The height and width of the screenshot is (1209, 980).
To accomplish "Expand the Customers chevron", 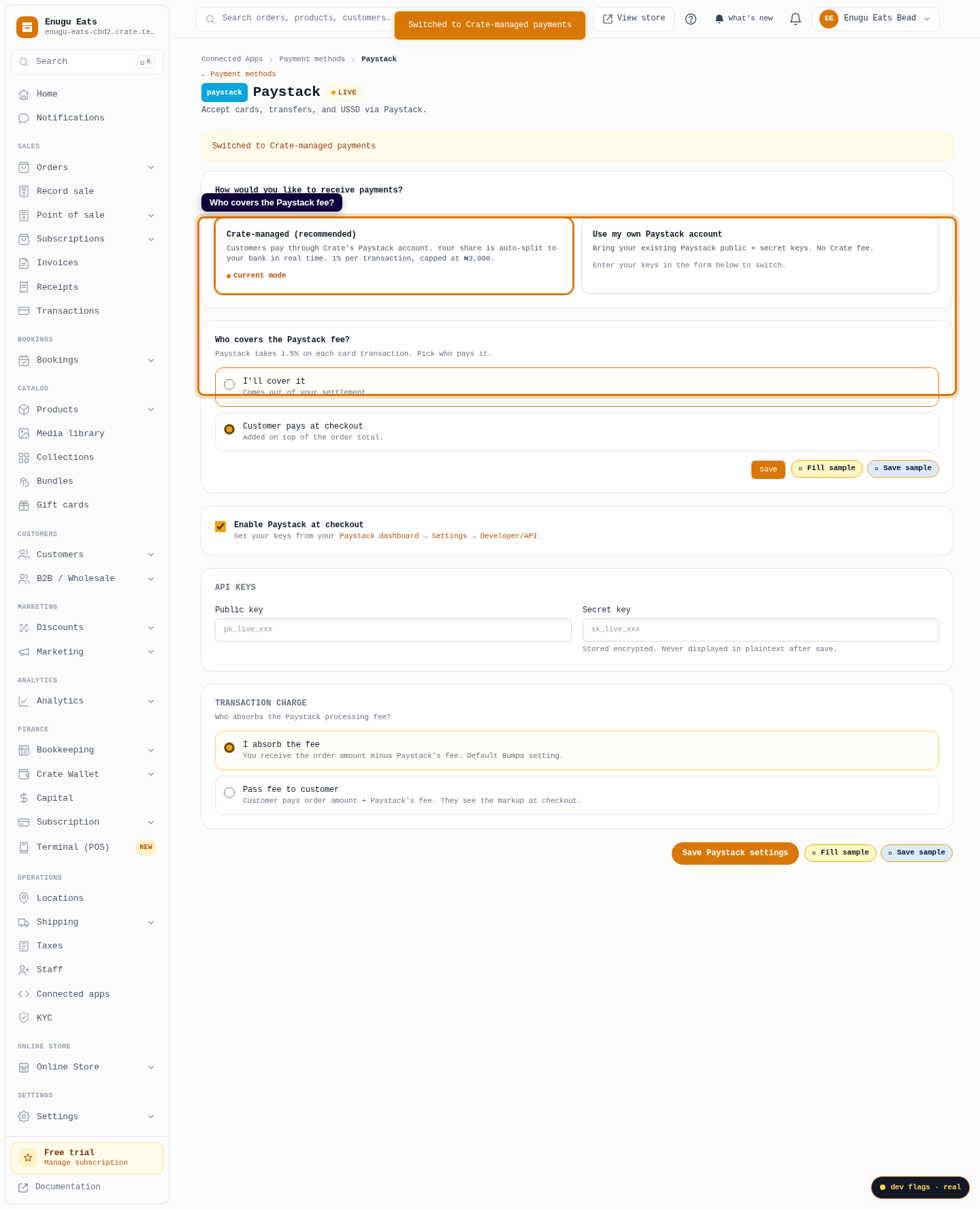I will coord(151,554).
